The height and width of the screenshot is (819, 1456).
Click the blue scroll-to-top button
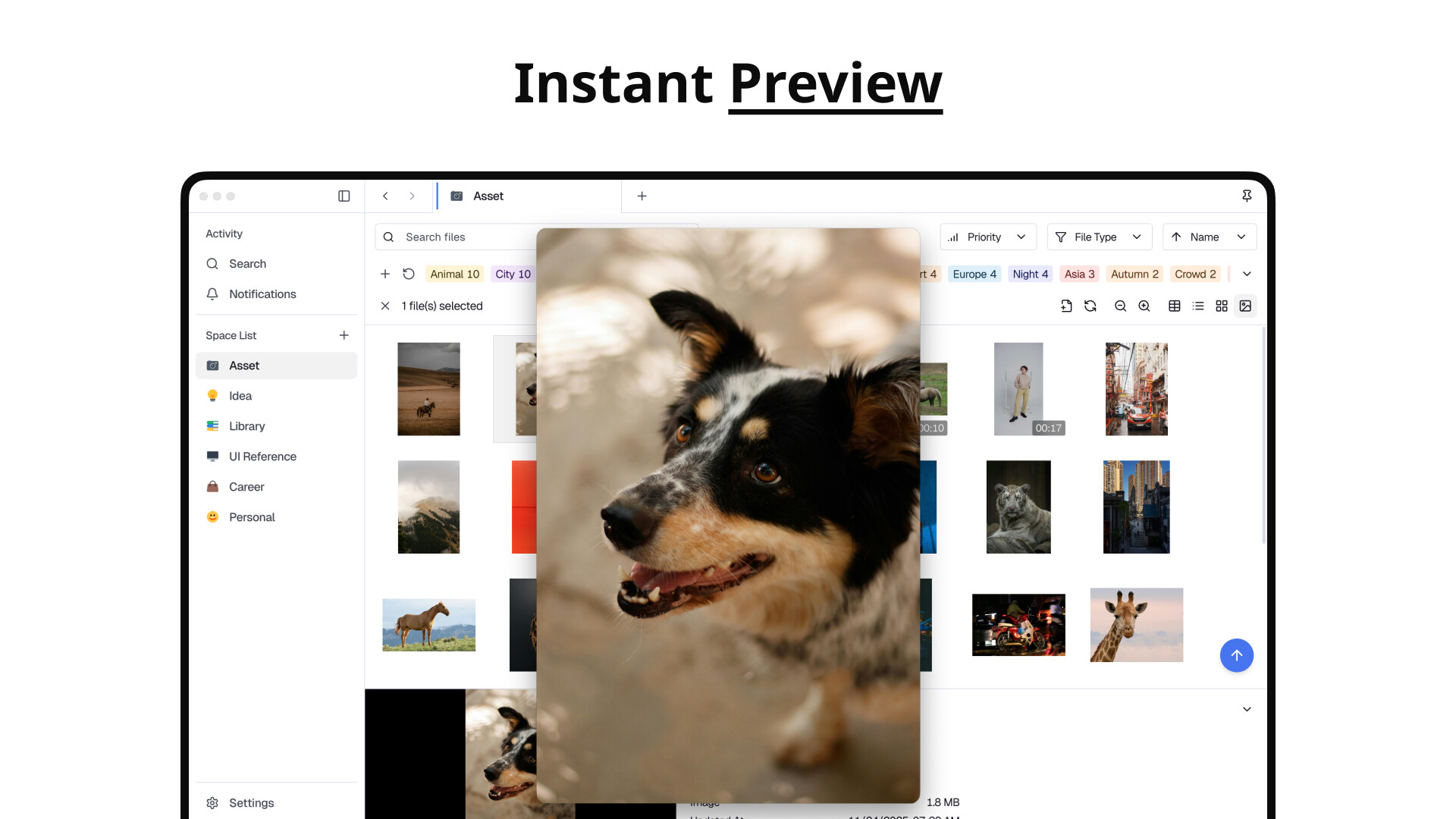click(x=1237, y=655)
